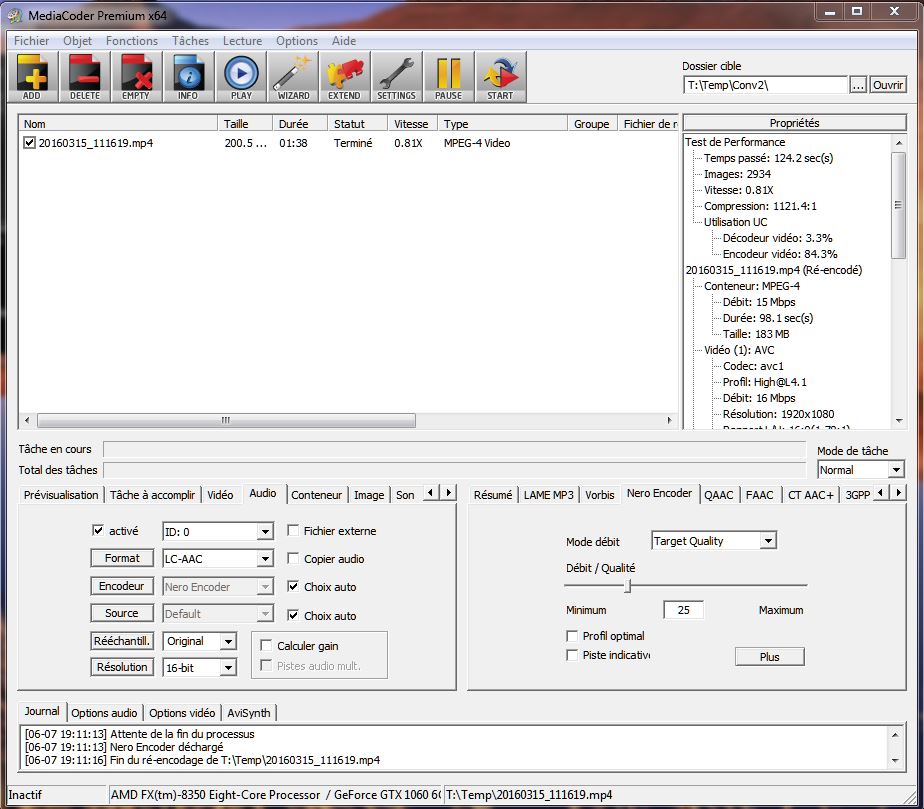This screenshot has width=924, height=809.
Task: Open the INFO toolbar icon
Action: 188,77
